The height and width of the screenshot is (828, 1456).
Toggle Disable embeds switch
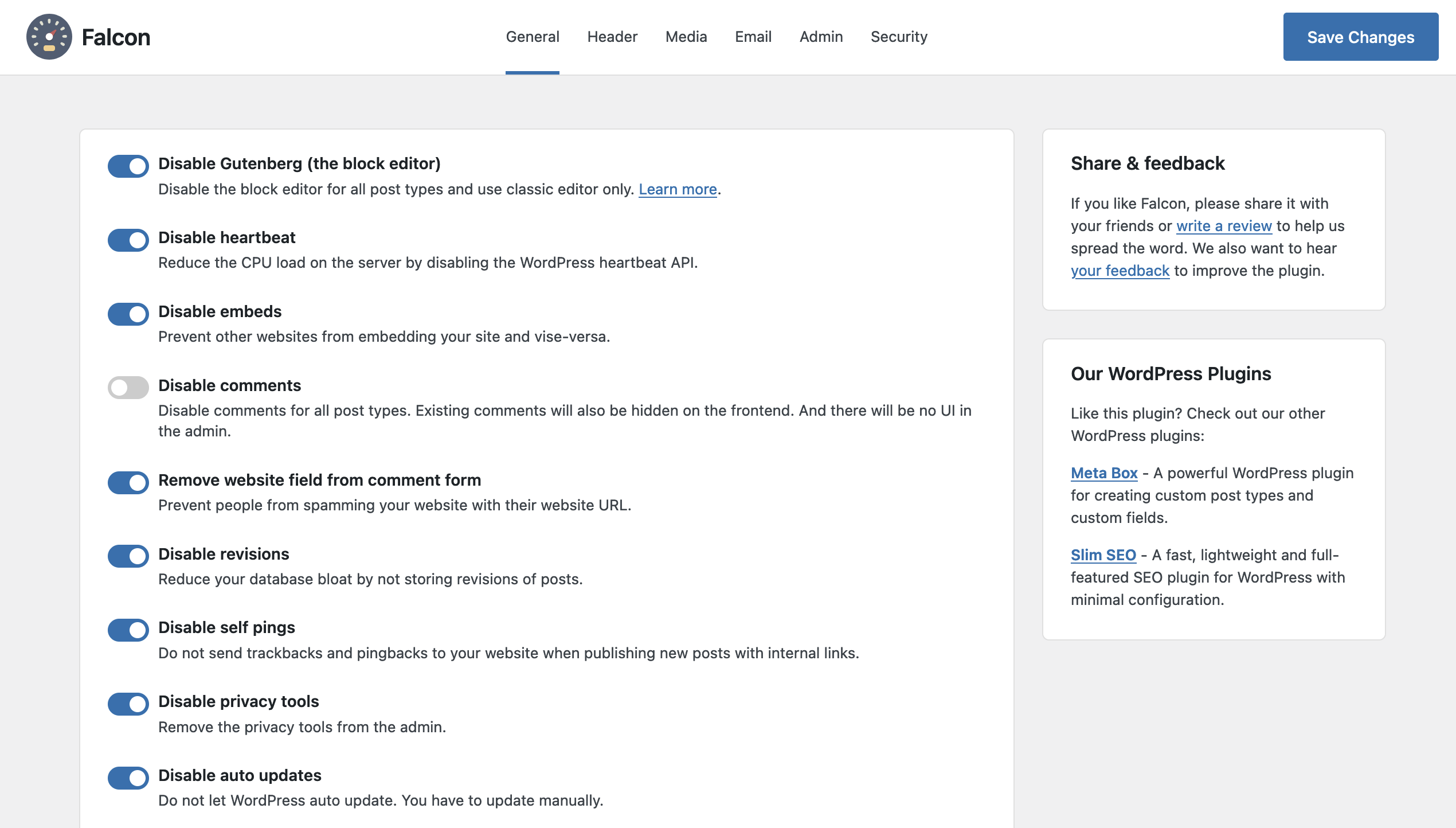(128, 314)
